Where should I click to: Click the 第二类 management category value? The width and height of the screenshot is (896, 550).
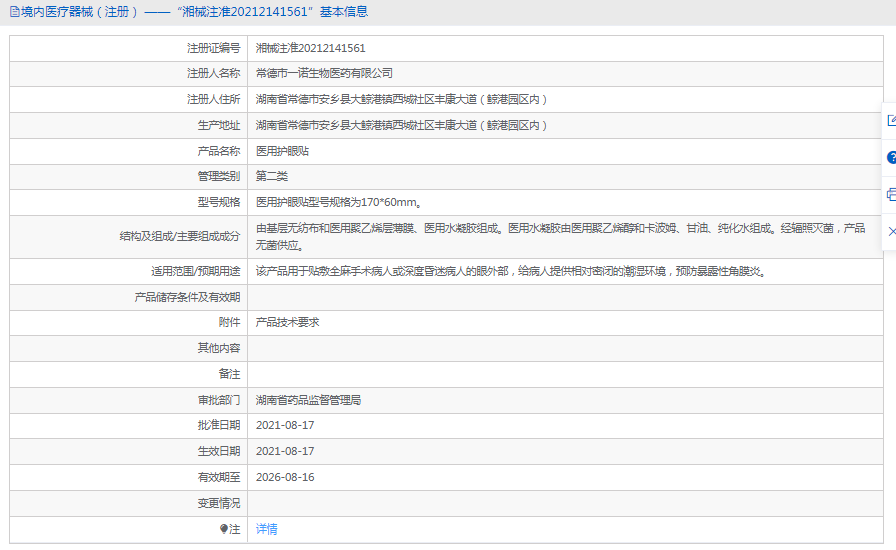[272, 176]
